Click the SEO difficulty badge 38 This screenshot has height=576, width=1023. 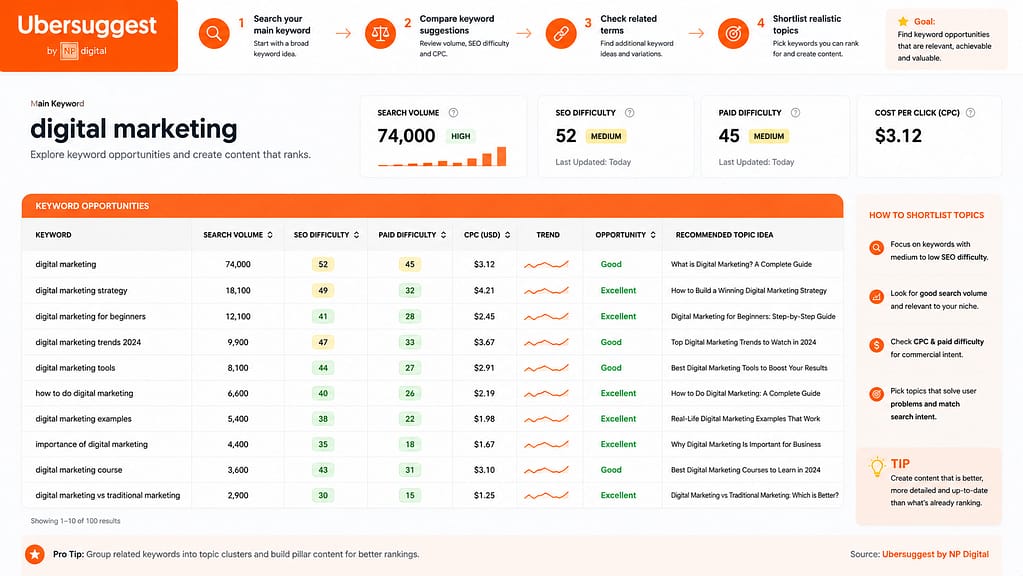[323, 419]
